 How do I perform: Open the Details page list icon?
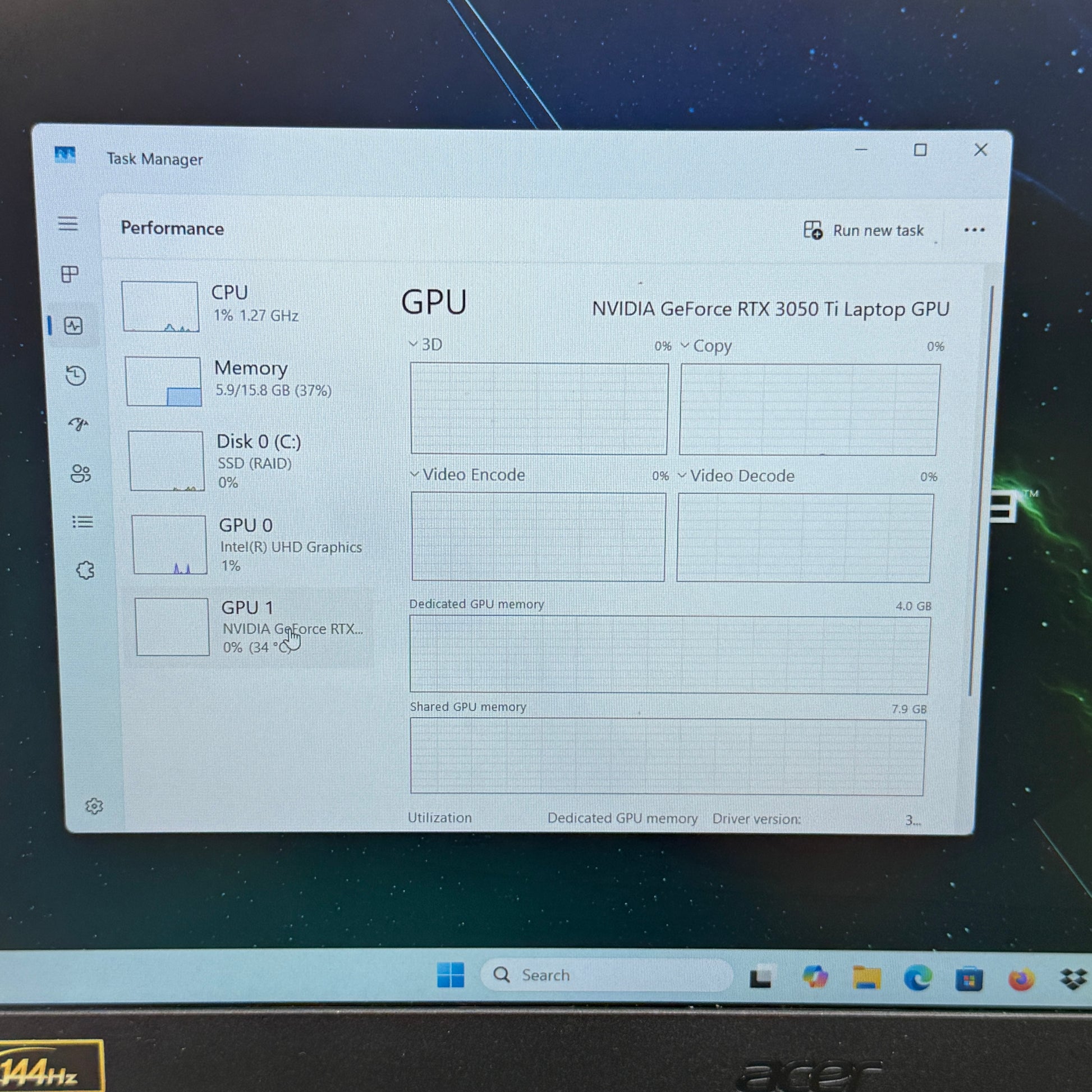click(82, 522)
